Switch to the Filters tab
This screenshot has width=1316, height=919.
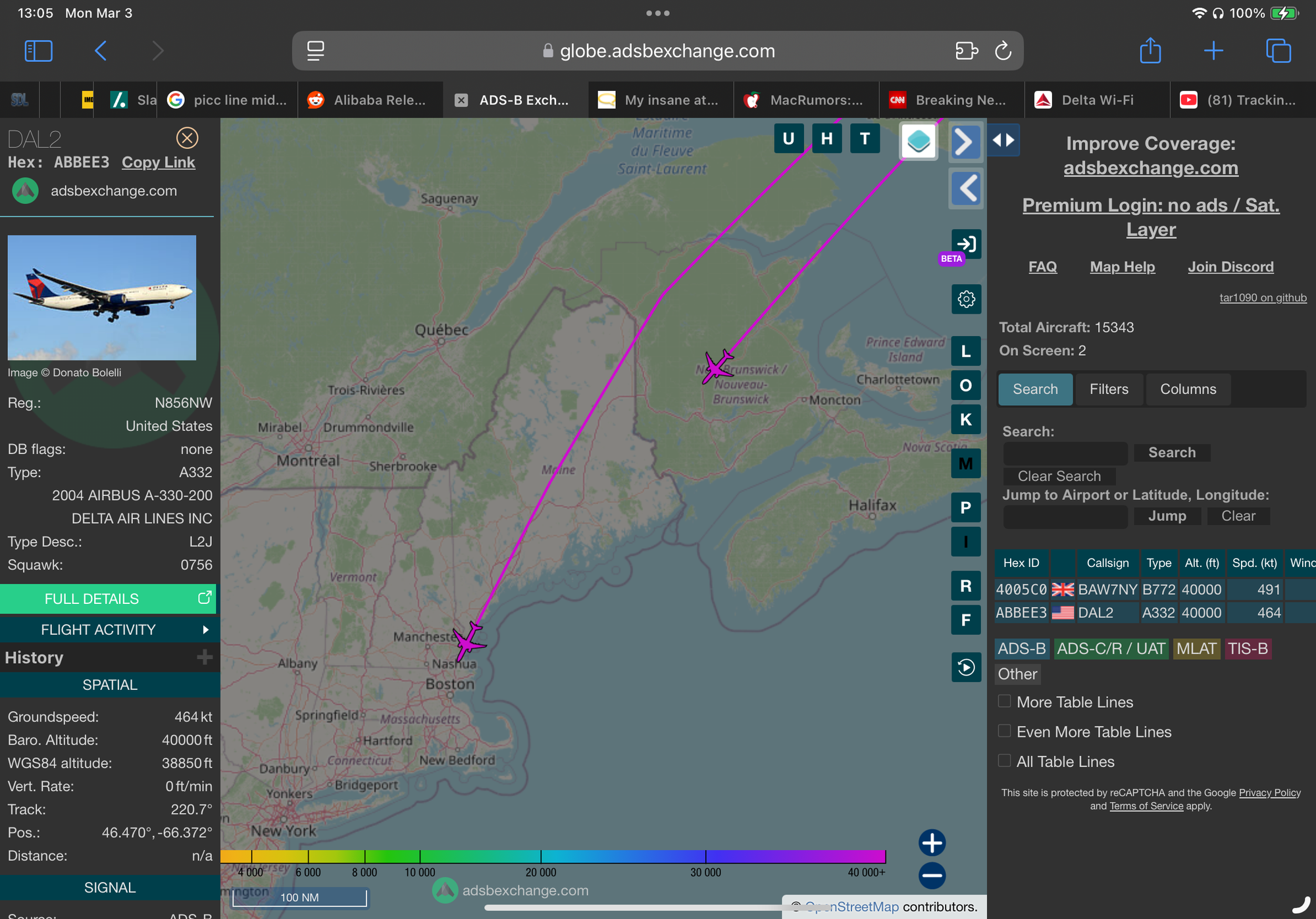click(x=1109, y=389)
